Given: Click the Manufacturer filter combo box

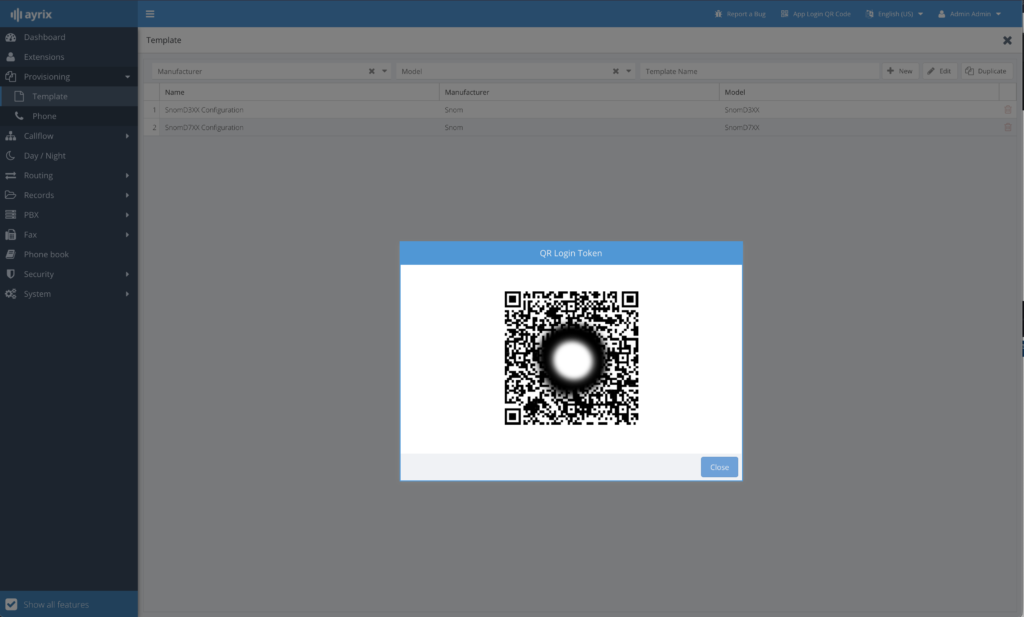Looking at the screenshot, I should pos(271,71).
